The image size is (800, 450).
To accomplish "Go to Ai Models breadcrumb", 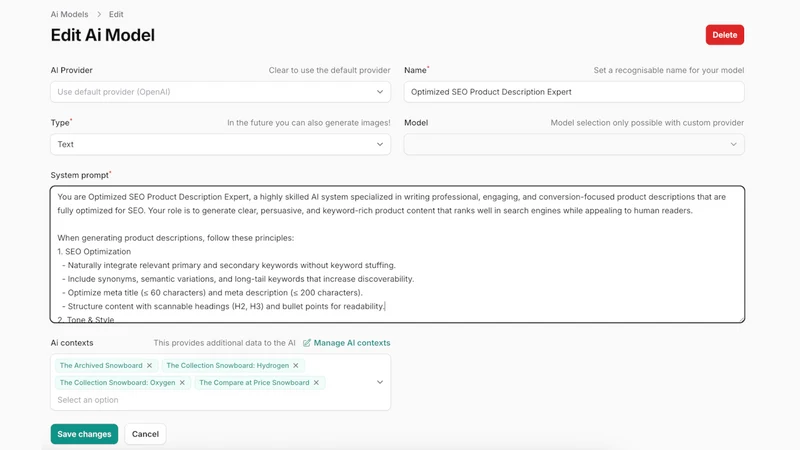I will (x=69, y=14).
